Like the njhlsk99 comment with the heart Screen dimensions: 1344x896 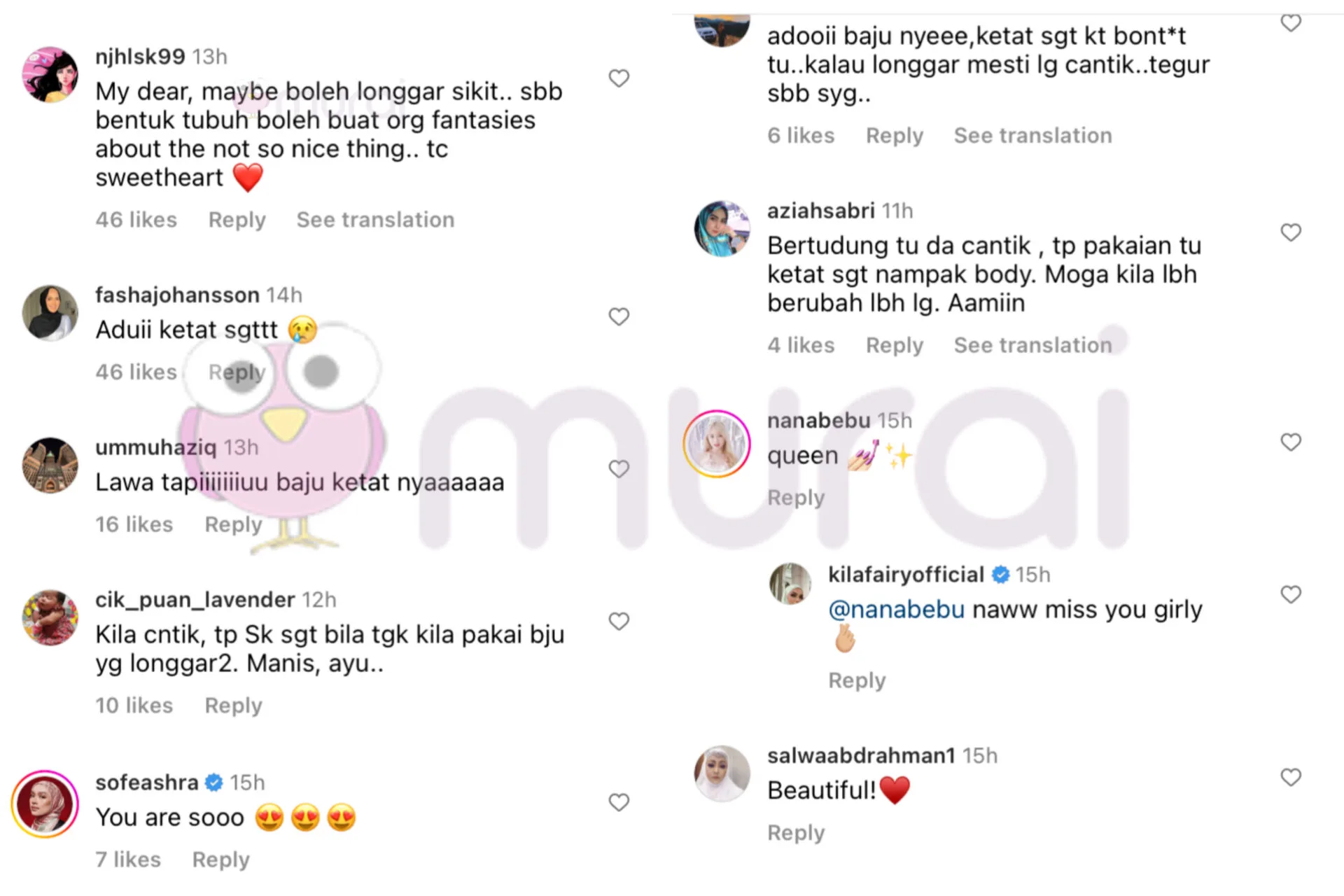coord(619,78)
